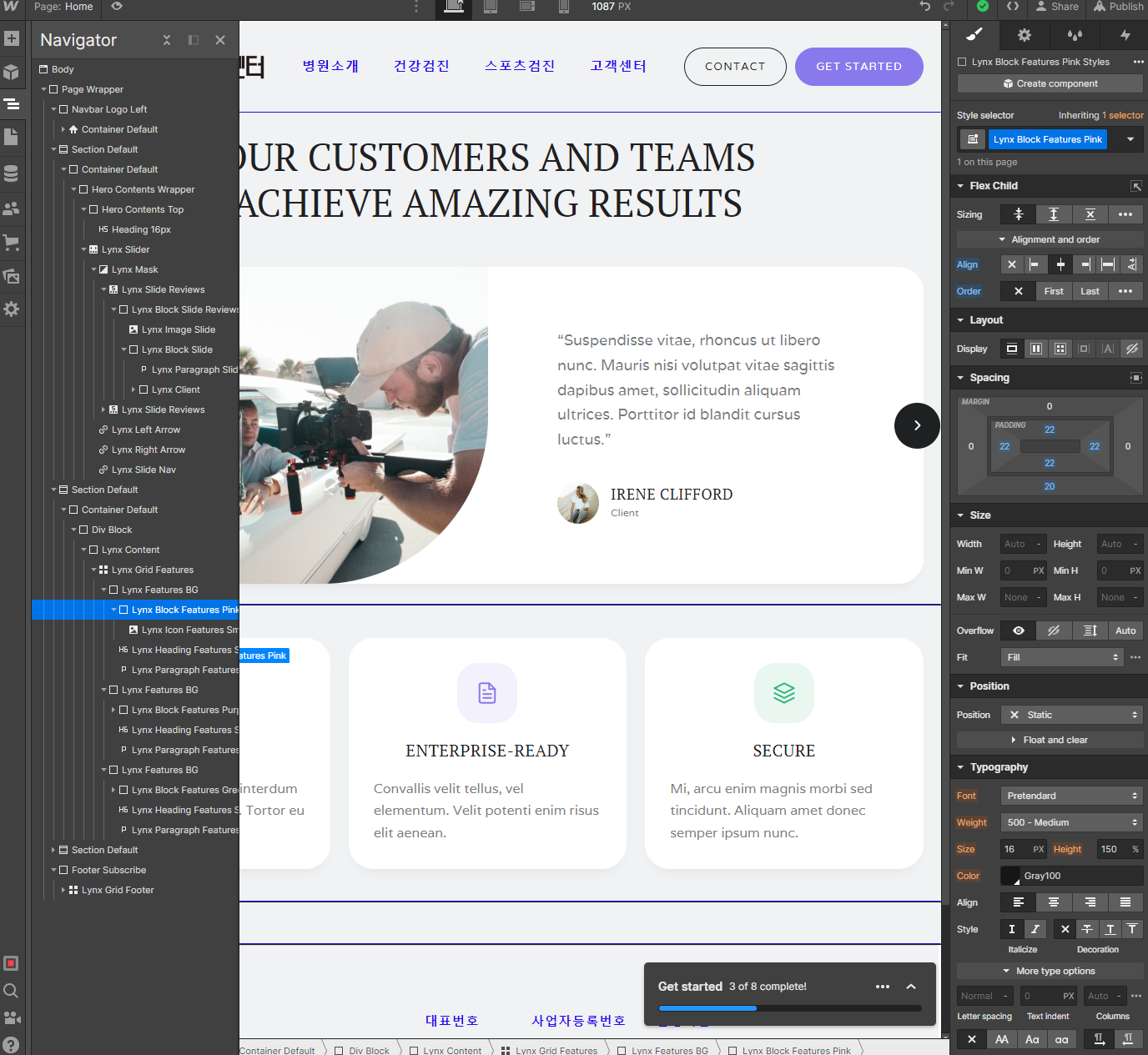Click the Share button
The image size is (1148, 1055).
click(x=1057, y=7)
